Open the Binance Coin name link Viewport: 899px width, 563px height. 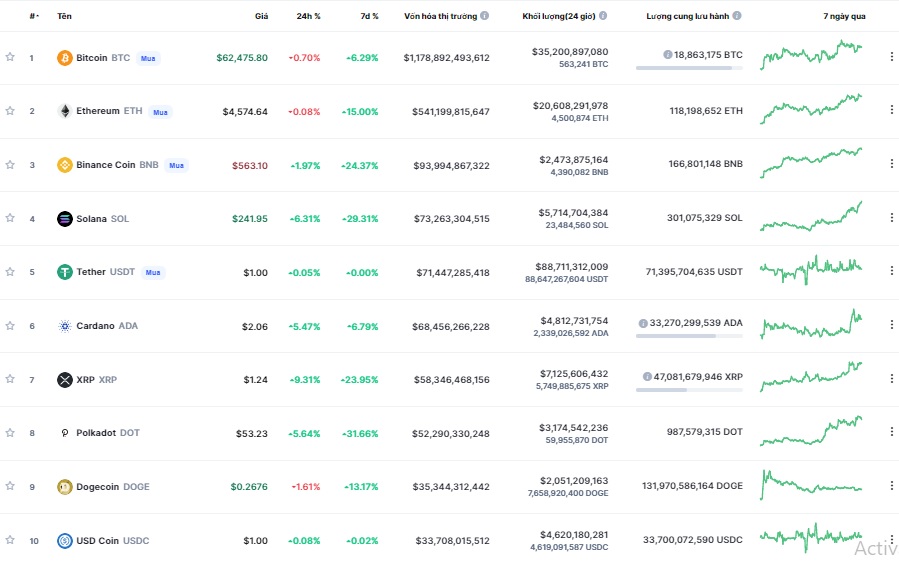(105, 165)
